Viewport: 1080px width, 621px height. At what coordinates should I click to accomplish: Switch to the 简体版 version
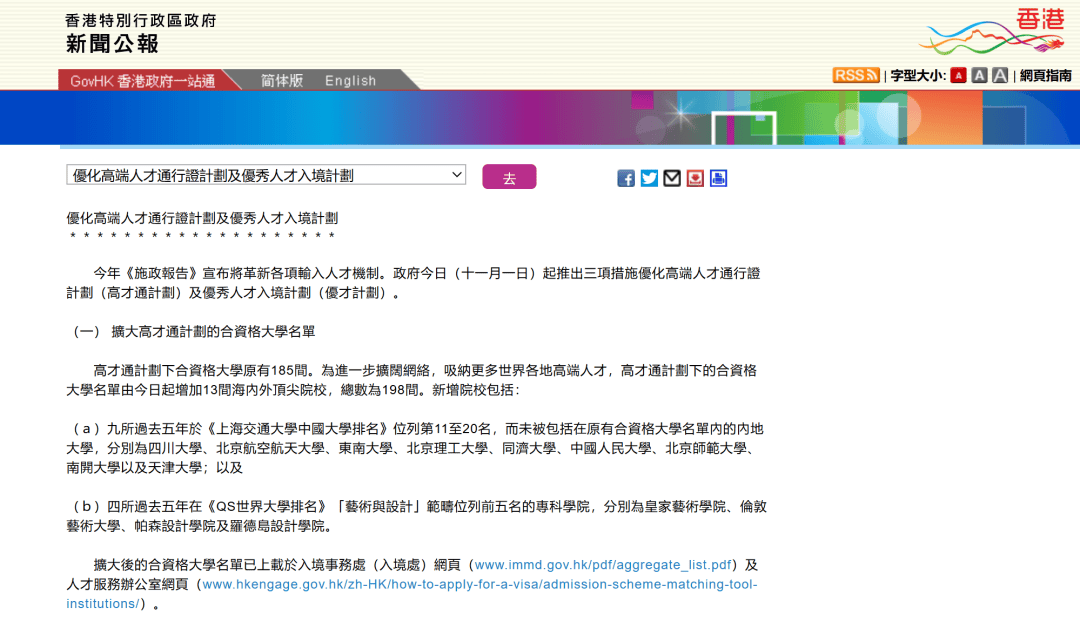(x=281, y=80)
